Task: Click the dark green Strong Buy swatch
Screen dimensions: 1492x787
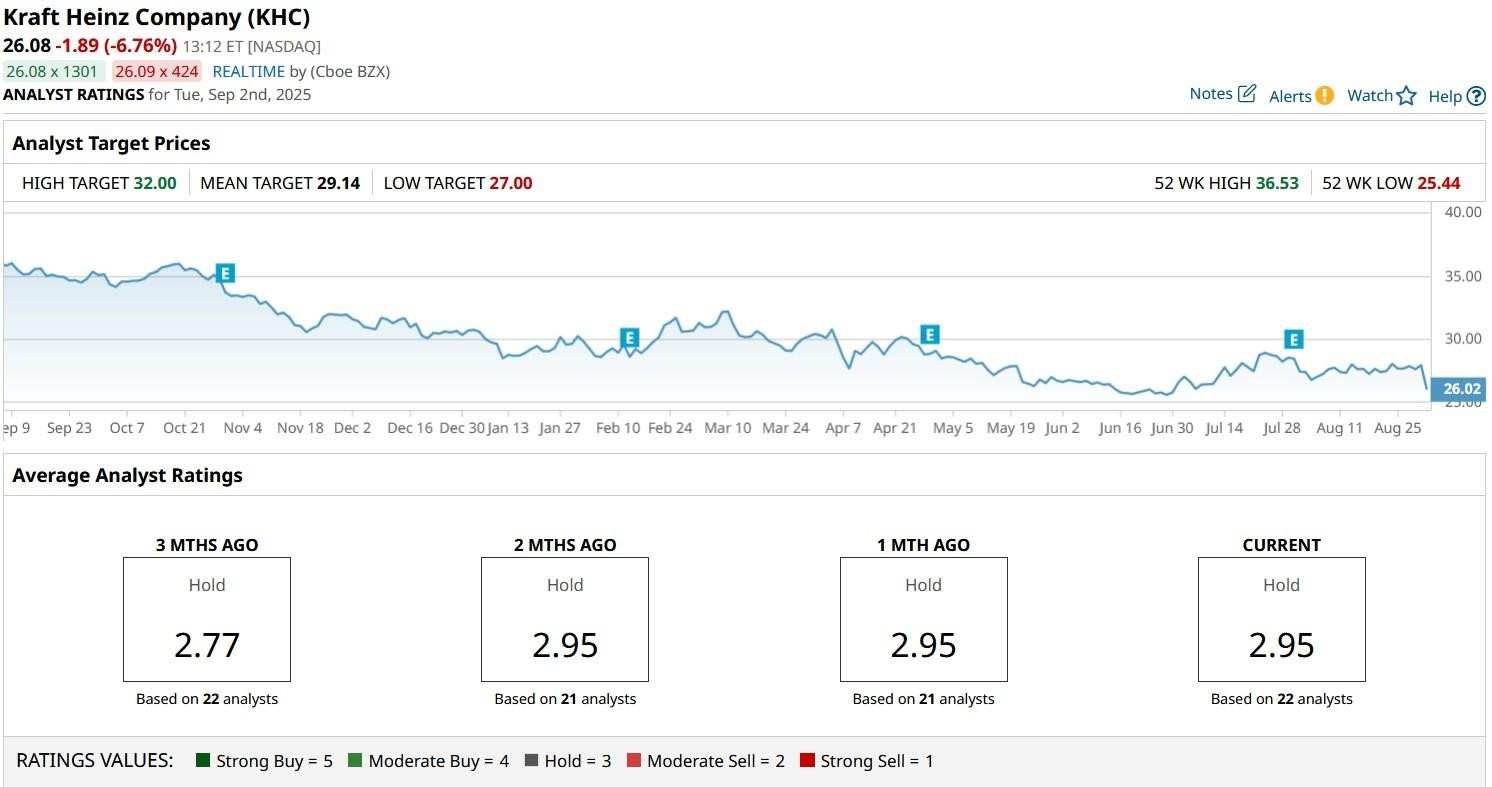Action: click(203, 761)
